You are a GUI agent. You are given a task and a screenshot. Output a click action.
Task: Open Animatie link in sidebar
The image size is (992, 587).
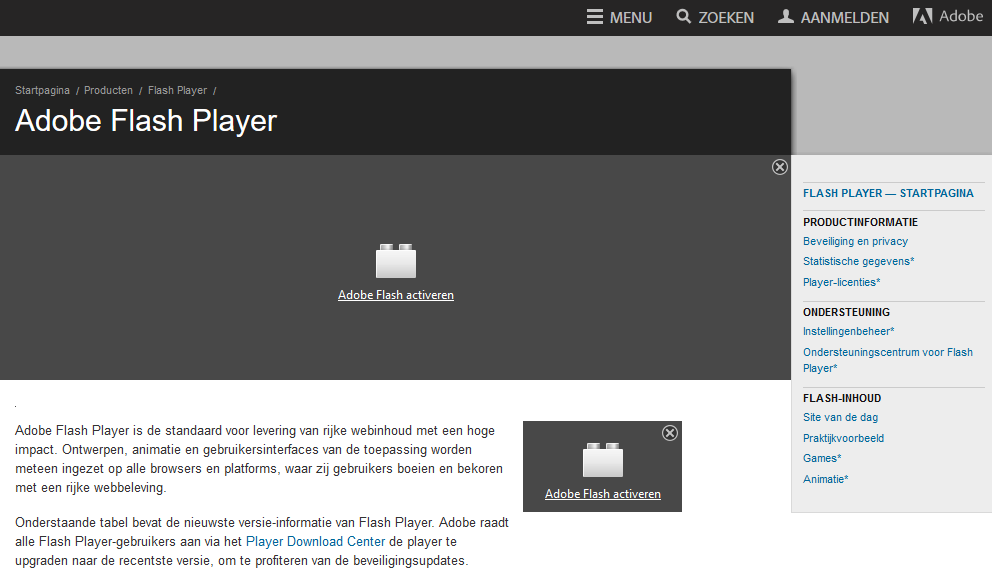tap(826, 479)
